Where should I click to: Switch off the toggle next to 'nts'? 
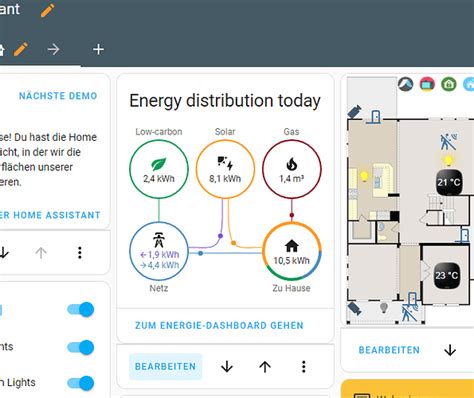coord(81,347)
